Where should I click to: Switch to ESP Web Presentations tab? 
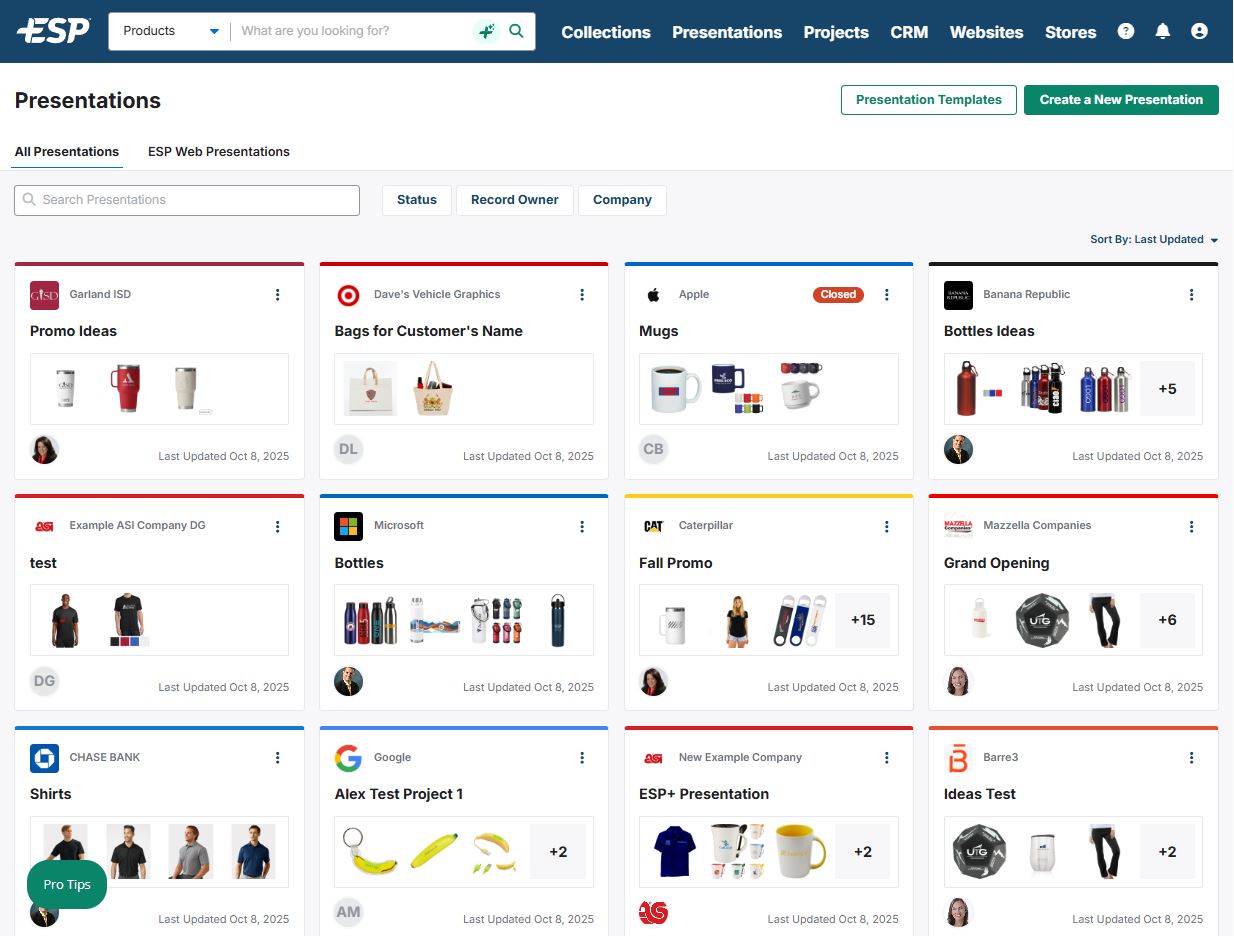coord(219,152)
